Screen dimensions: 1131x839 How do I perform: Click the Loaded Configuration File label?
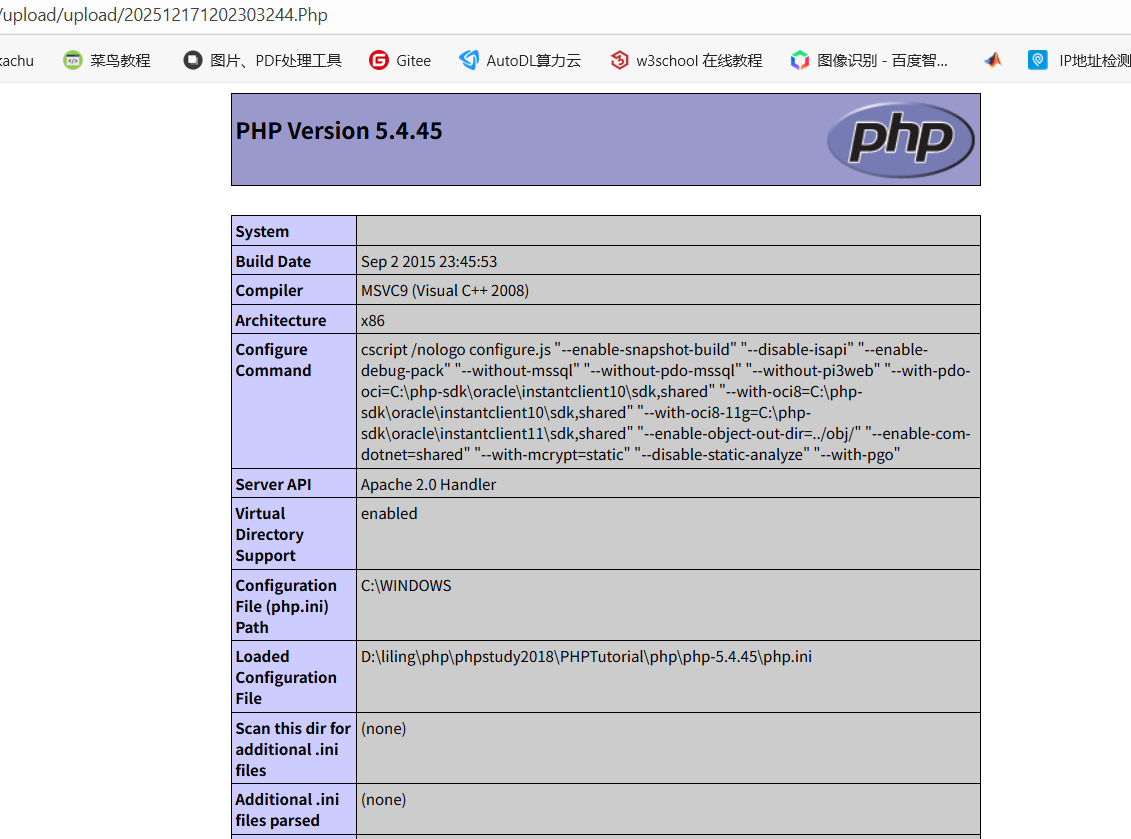pyautogui.click(x=286, y=677)
